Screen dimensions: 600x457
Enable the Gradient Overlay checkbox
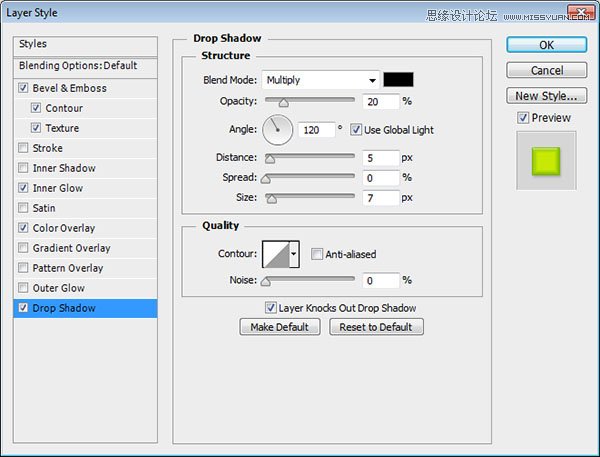[23, 248]
